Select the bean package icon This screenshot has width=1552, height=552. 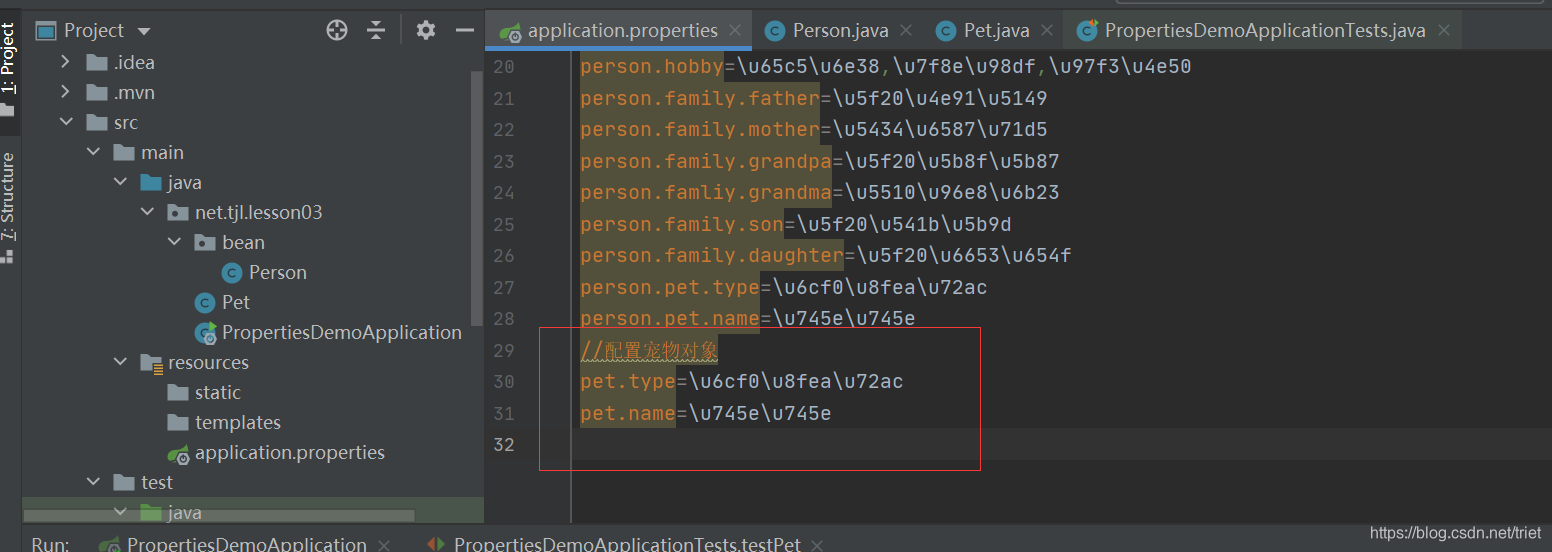tap(205, 242)
